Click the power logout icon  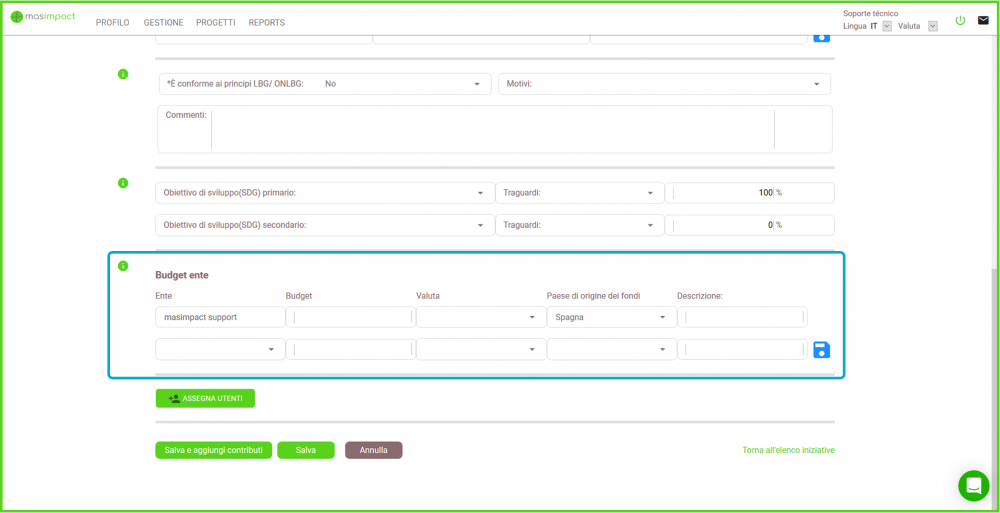pos(960,20)
